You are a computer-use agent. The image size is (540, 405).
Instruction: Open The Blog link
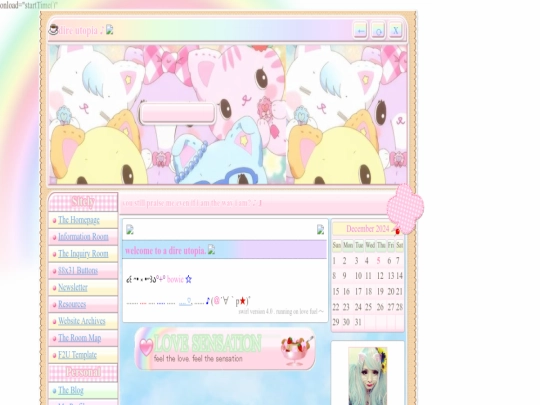tap(71, 390)
